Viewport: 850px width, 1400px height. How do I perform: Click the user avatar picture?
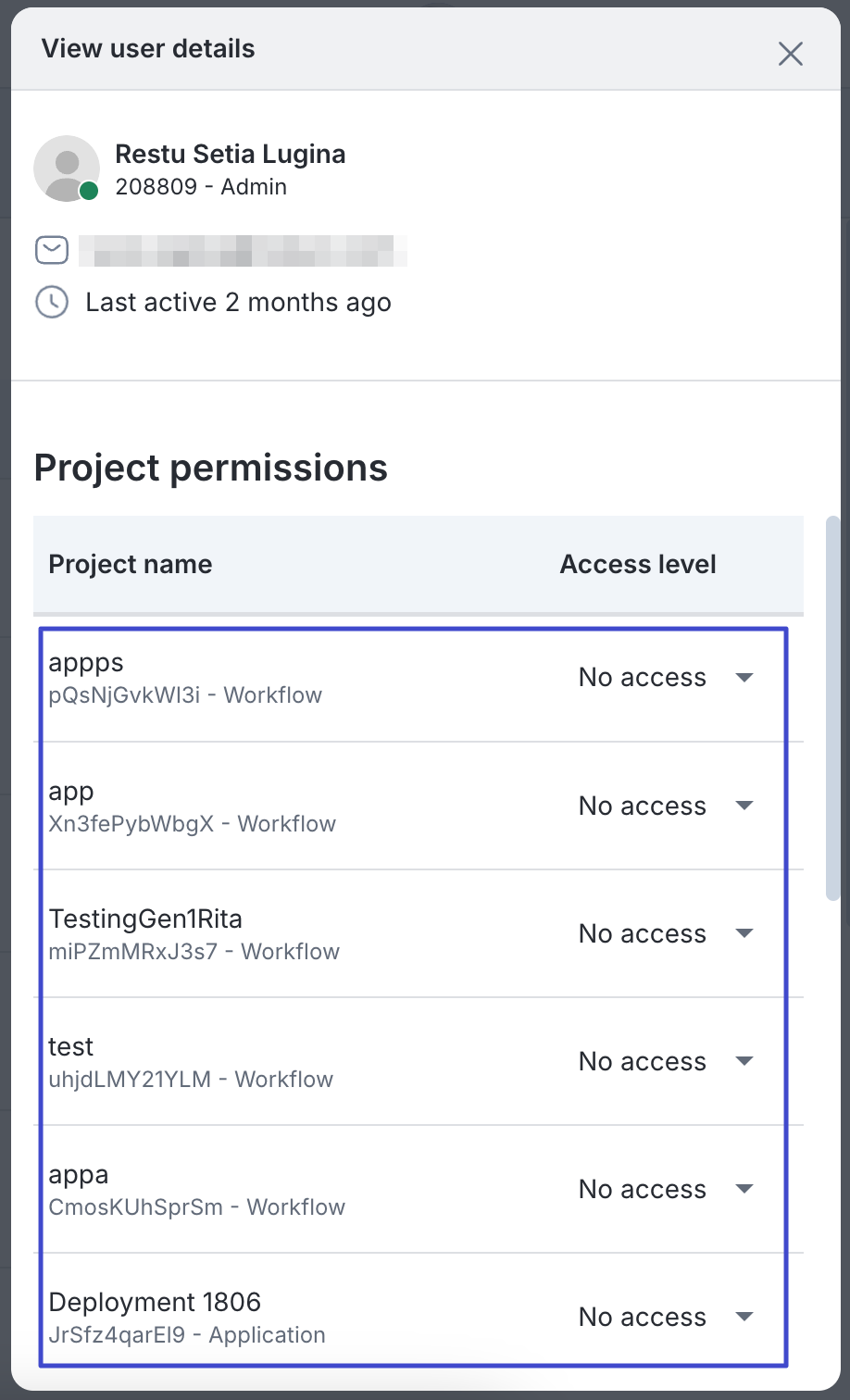[66, 168]
